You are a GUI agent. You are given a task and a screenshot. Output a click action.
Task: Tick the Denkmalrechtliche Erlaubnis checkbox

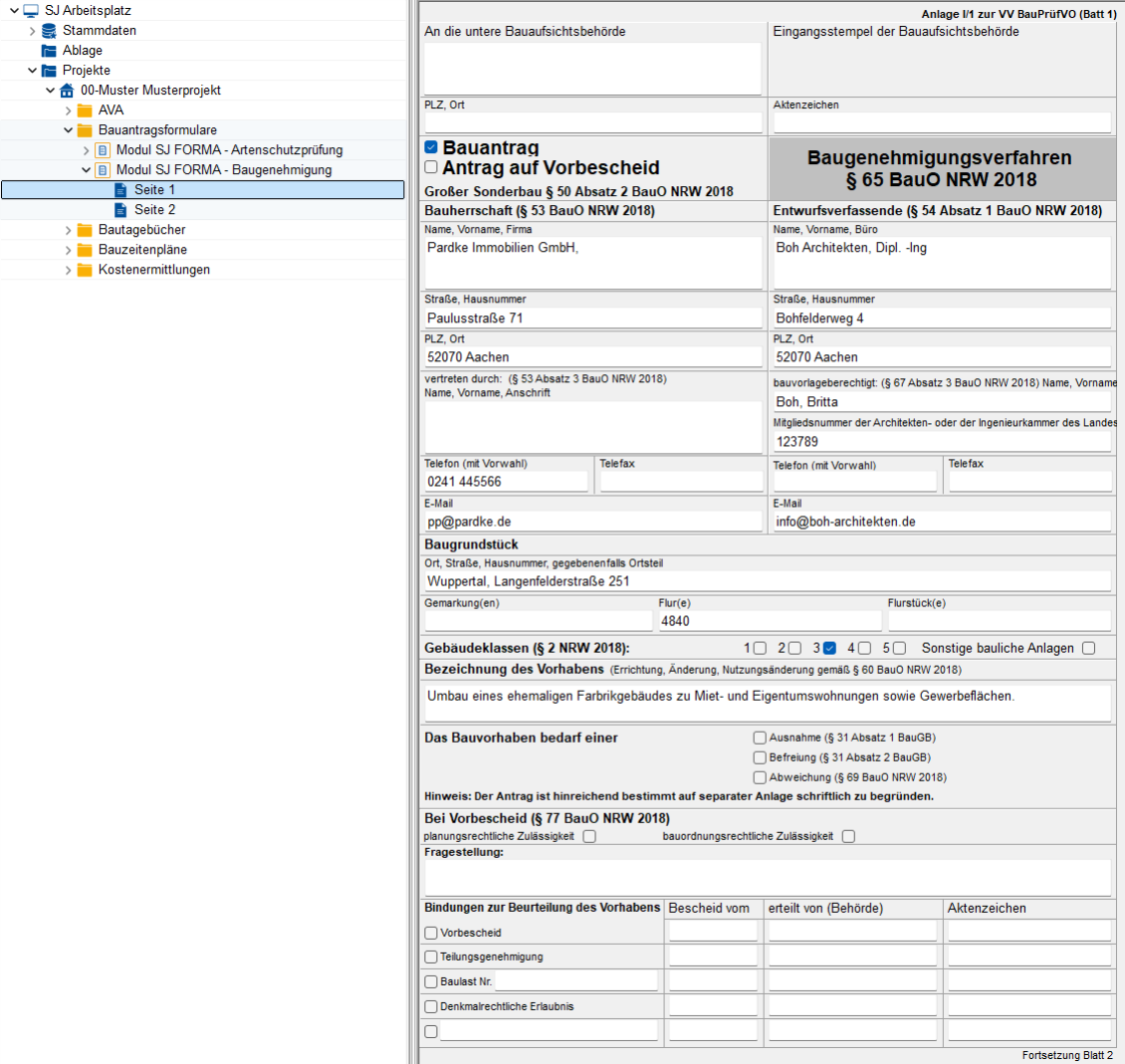tap(431, 1006)
